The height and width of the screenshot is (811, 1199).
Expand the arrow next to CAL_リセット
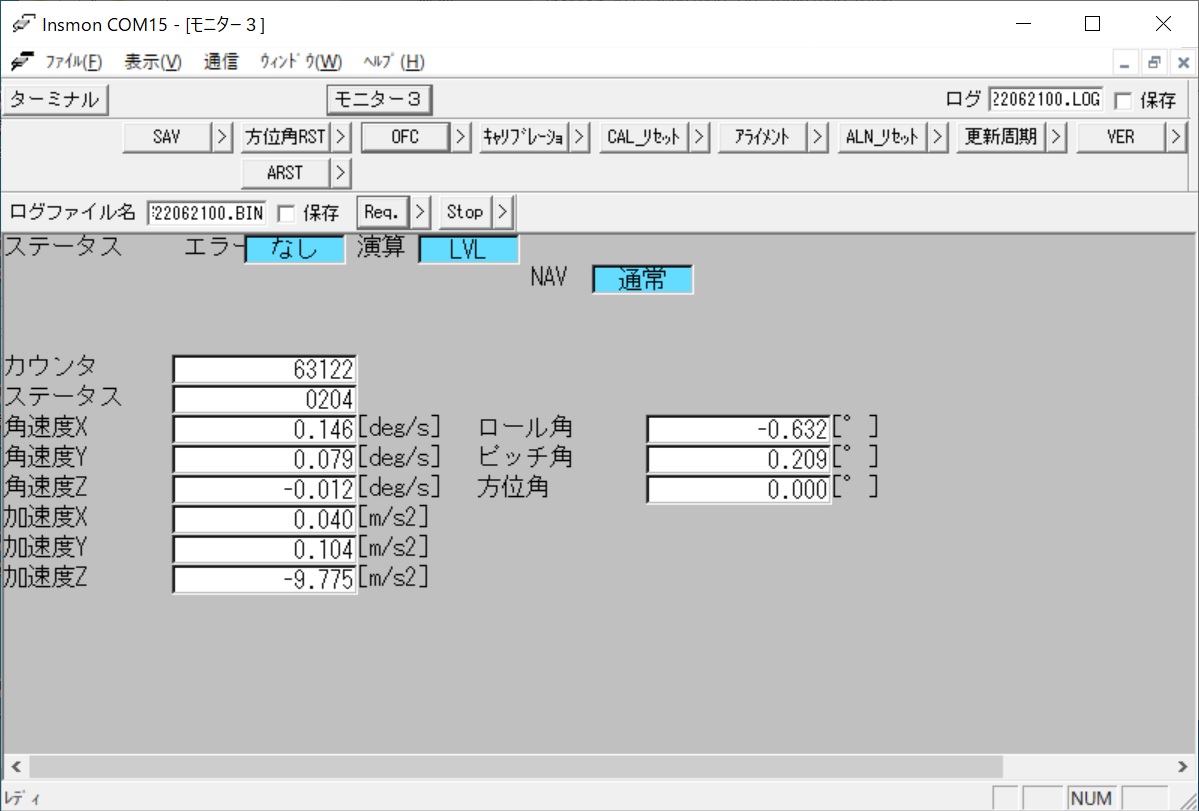699,137
